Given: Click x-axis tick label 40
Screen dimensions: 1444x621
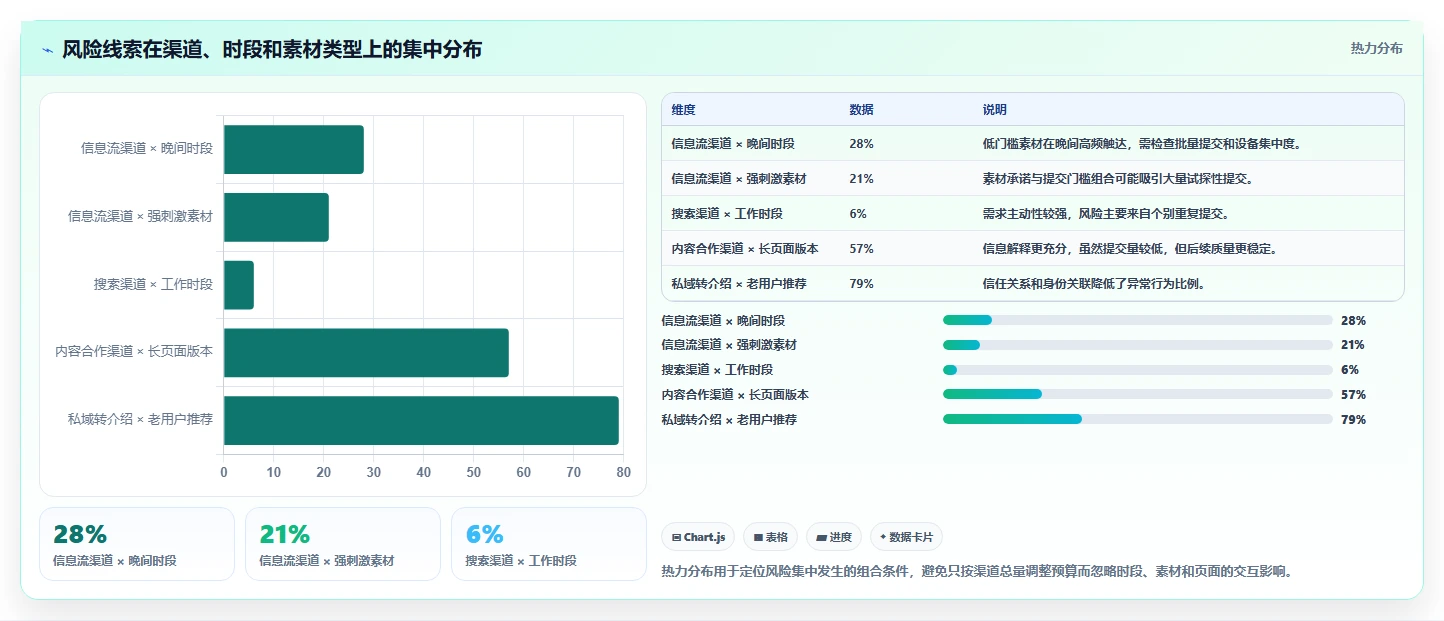Looking at the screenshot, I should click(424, 472).
